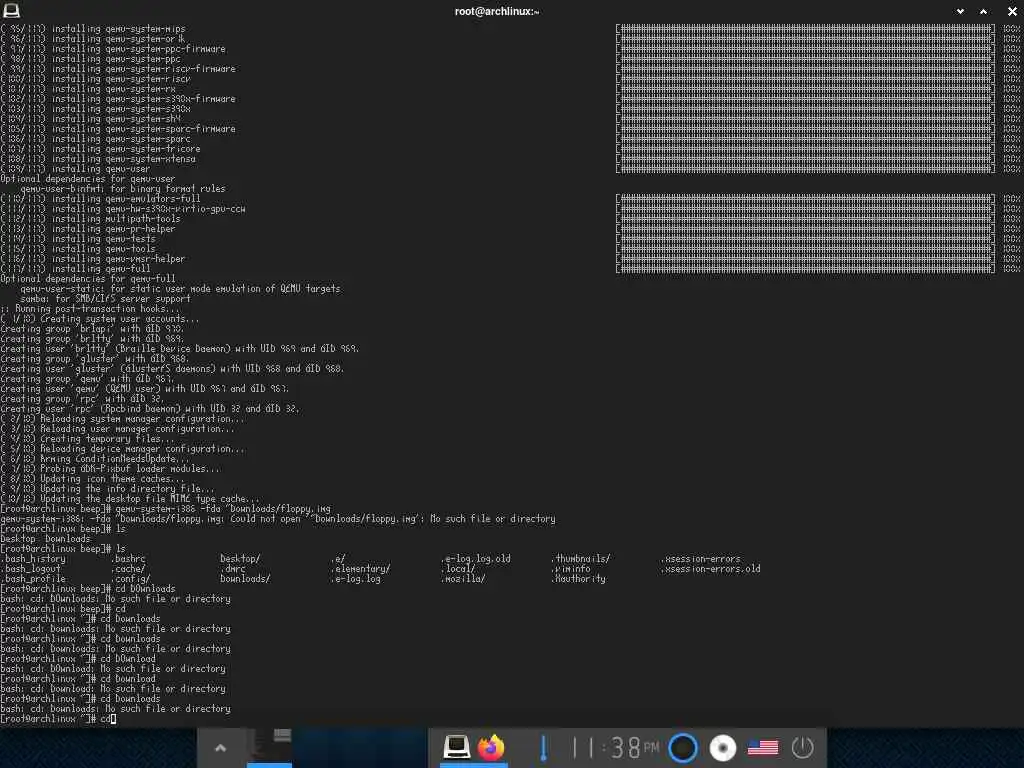Click the qemu-full install progress bar

pos(805,268)
